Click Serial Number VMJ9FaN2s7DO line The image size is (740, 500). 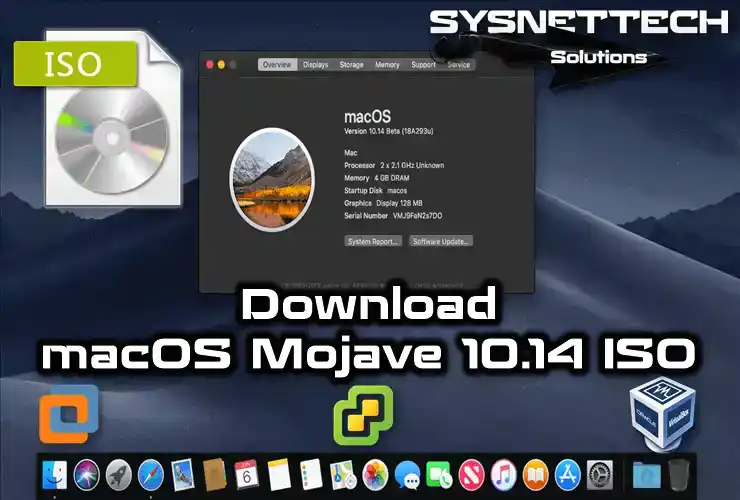tap(393, 216)
